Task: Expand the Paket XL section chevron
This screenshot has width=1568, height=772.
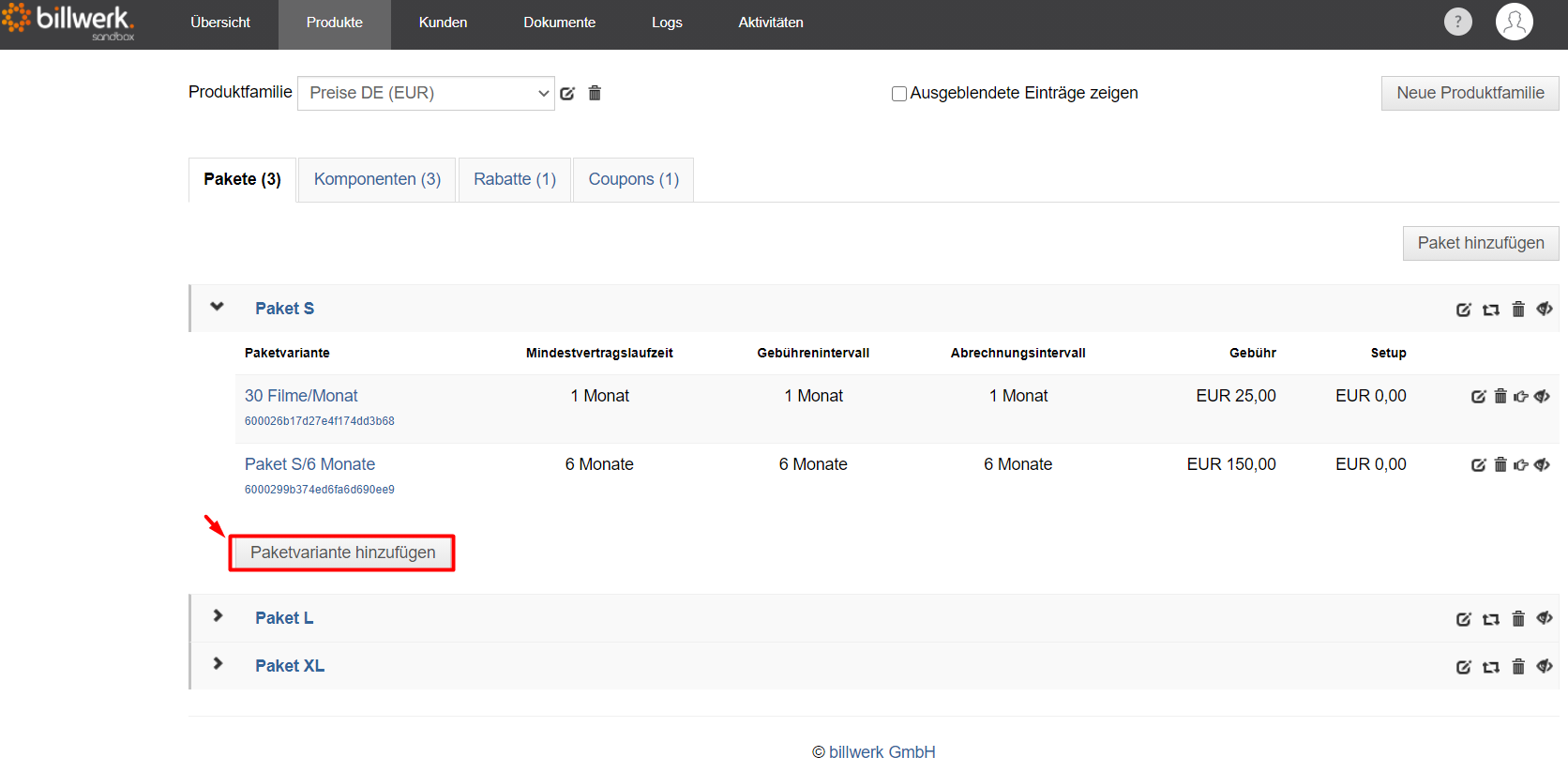Action: click(x=218, y=663)
